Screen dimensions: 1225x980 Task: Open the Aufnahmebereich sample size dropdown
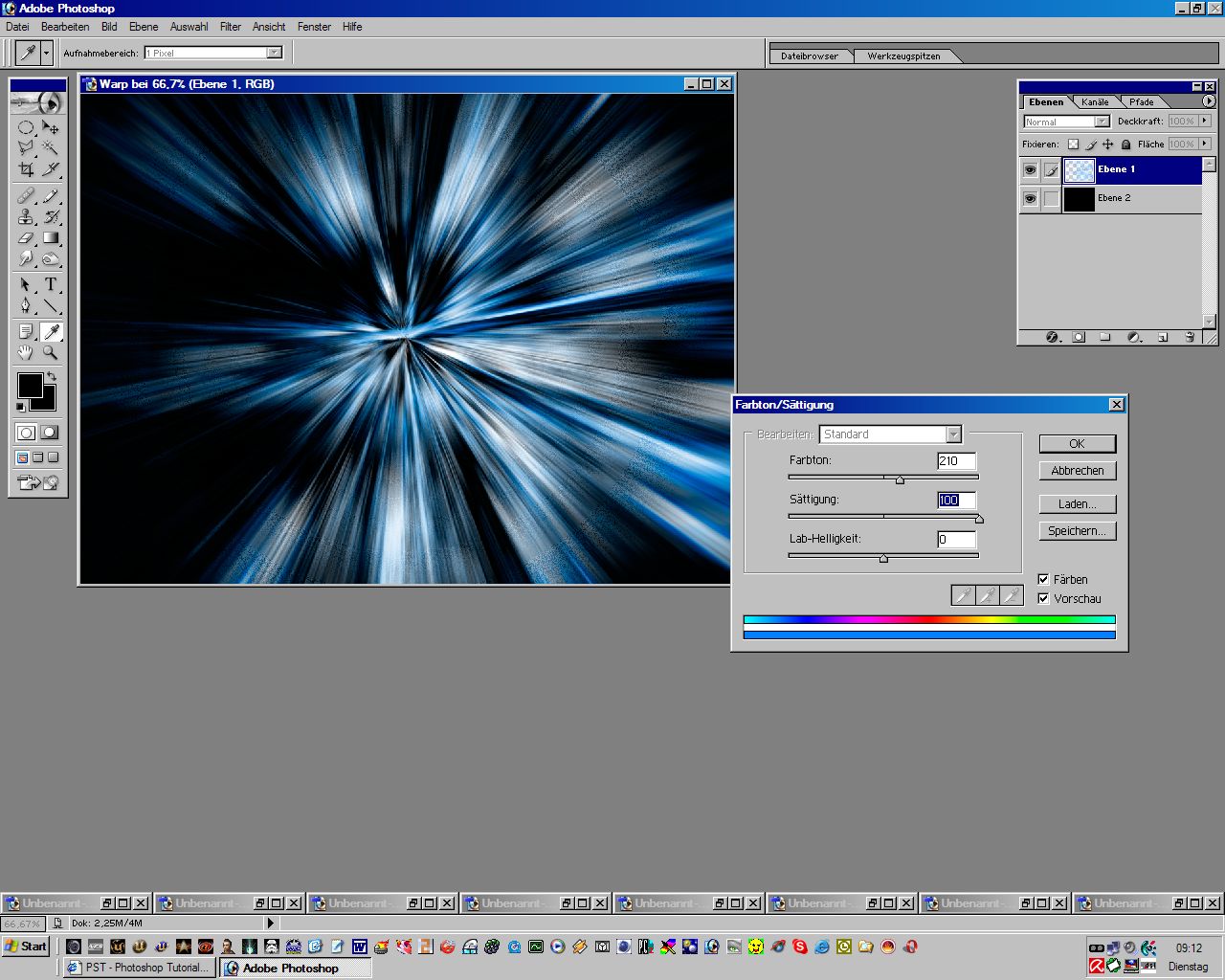[x=212, y=53]
